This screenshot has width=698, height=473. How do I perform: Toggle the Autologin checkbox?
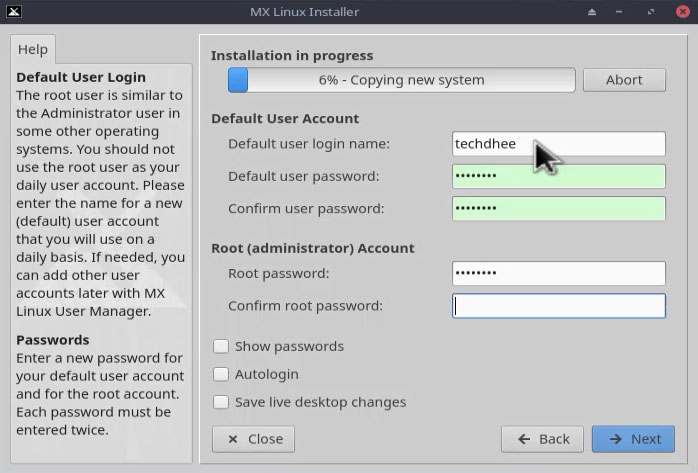[x=221, y=374]
